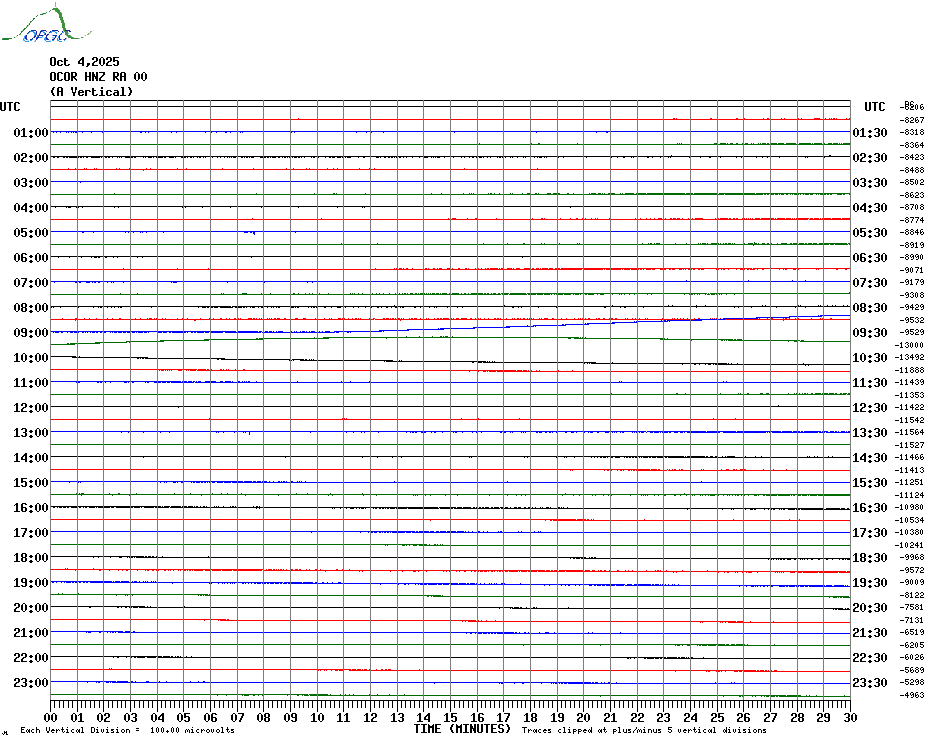930x744 pixels.
Task: Click the '05' minute tick label
Action: click(x=184, y=717)
